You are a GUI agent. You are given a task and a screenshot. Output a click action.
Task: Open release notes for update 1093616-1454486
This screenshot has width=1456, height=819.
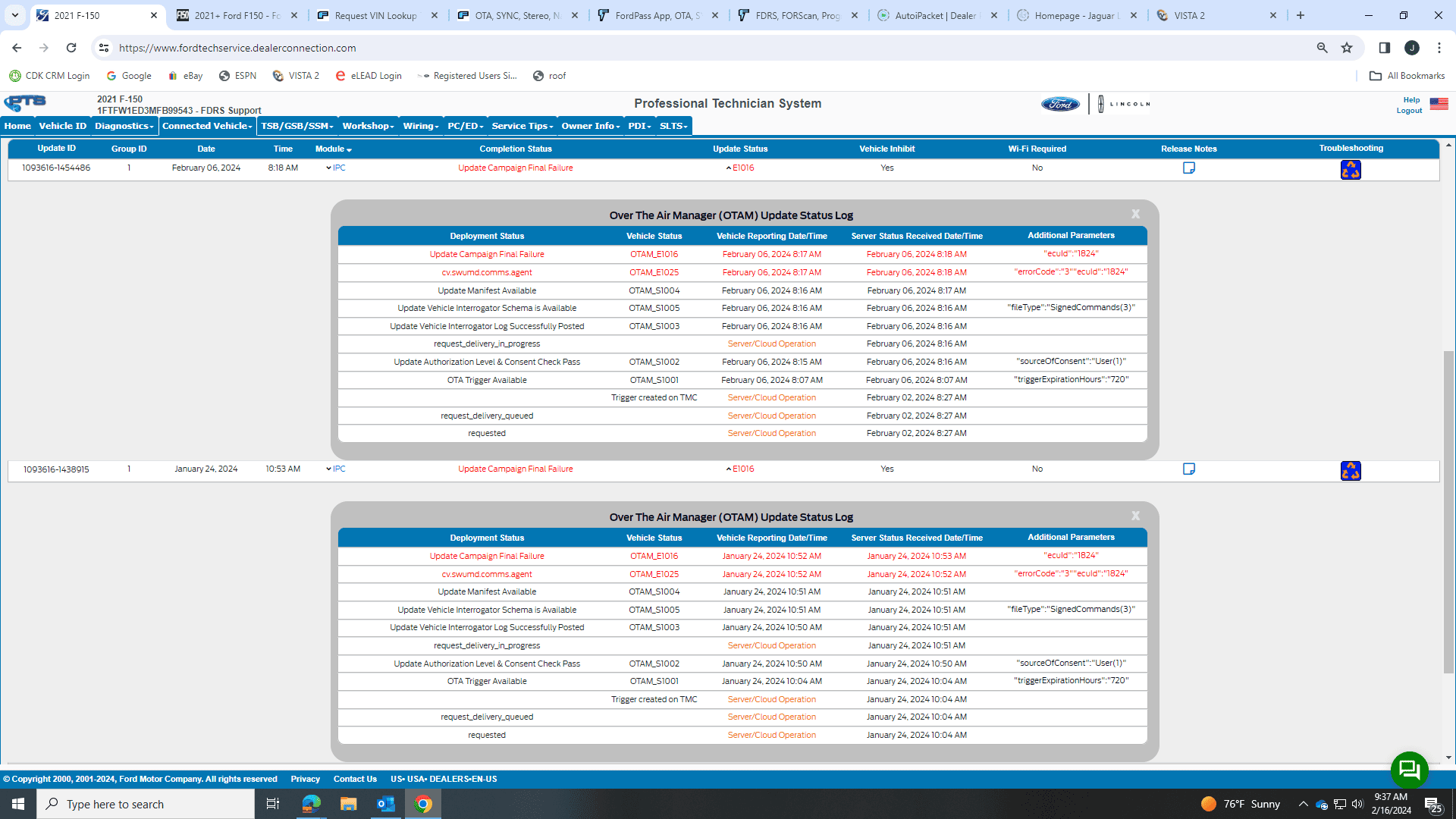pyautogui.click(x=1189, y=168)
